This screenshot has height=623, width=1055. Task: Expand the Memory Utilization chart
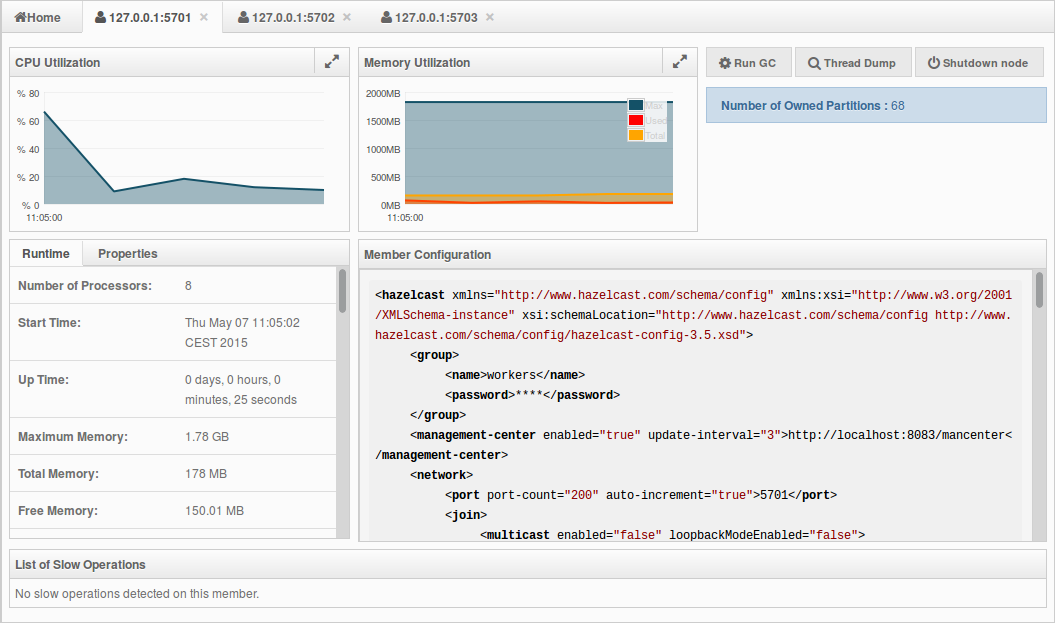coord(680,62)
